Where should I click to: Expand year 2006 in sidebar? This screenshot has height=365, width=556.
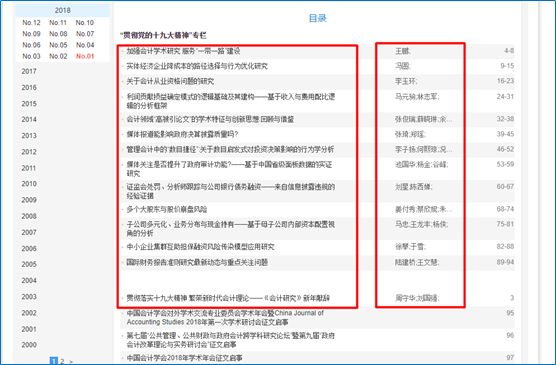pyautogui.click(x=29, y=249)
